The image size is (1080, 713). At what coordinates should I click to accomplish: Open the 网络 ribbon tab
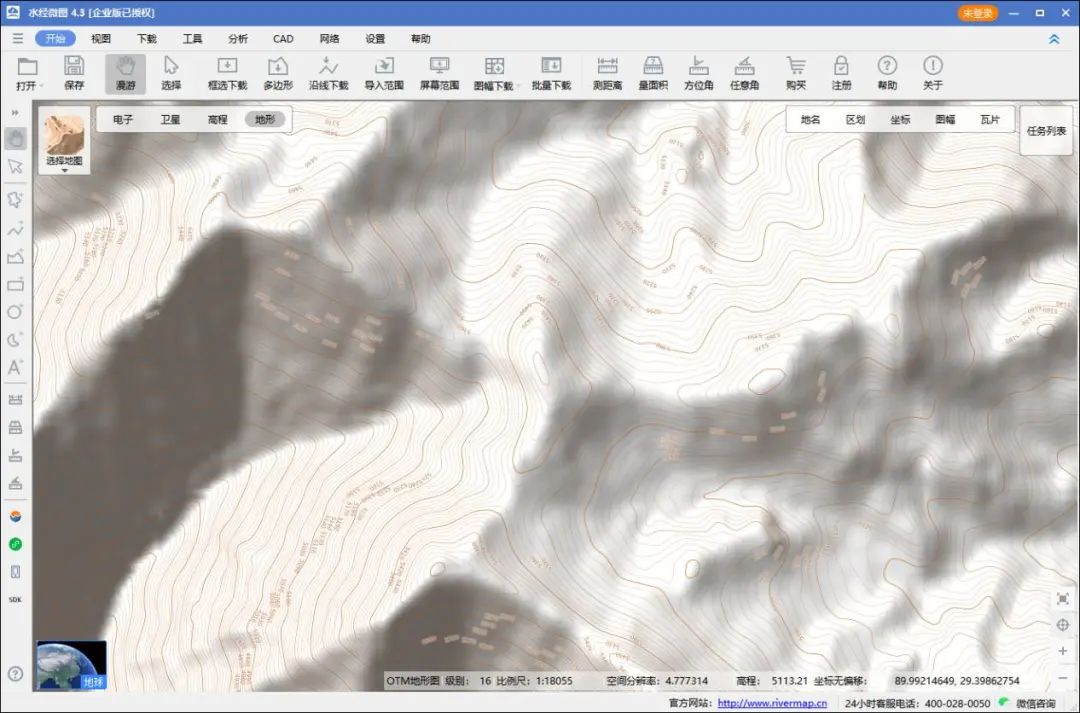pos(329,39)
